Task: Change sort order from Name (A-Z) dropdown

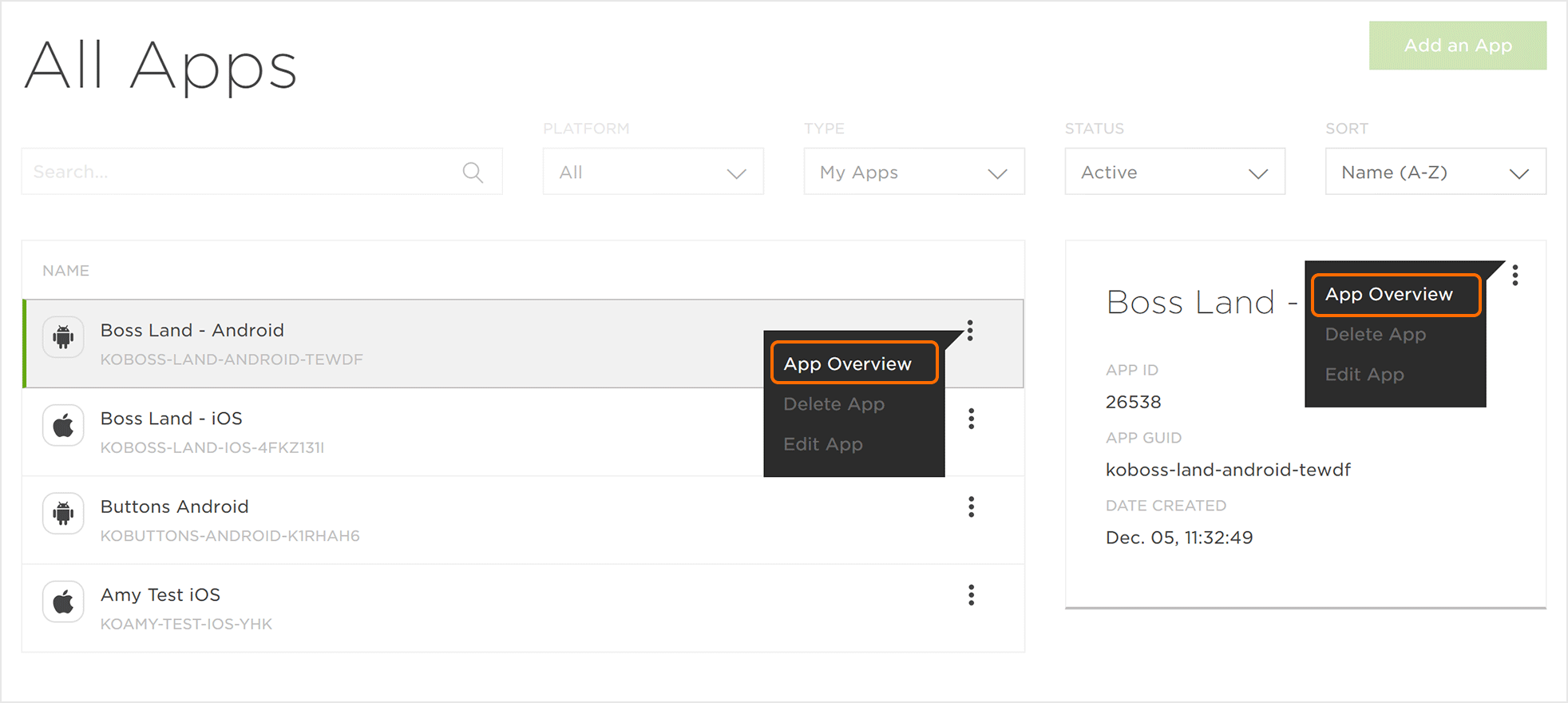Action: point(1435,172)
